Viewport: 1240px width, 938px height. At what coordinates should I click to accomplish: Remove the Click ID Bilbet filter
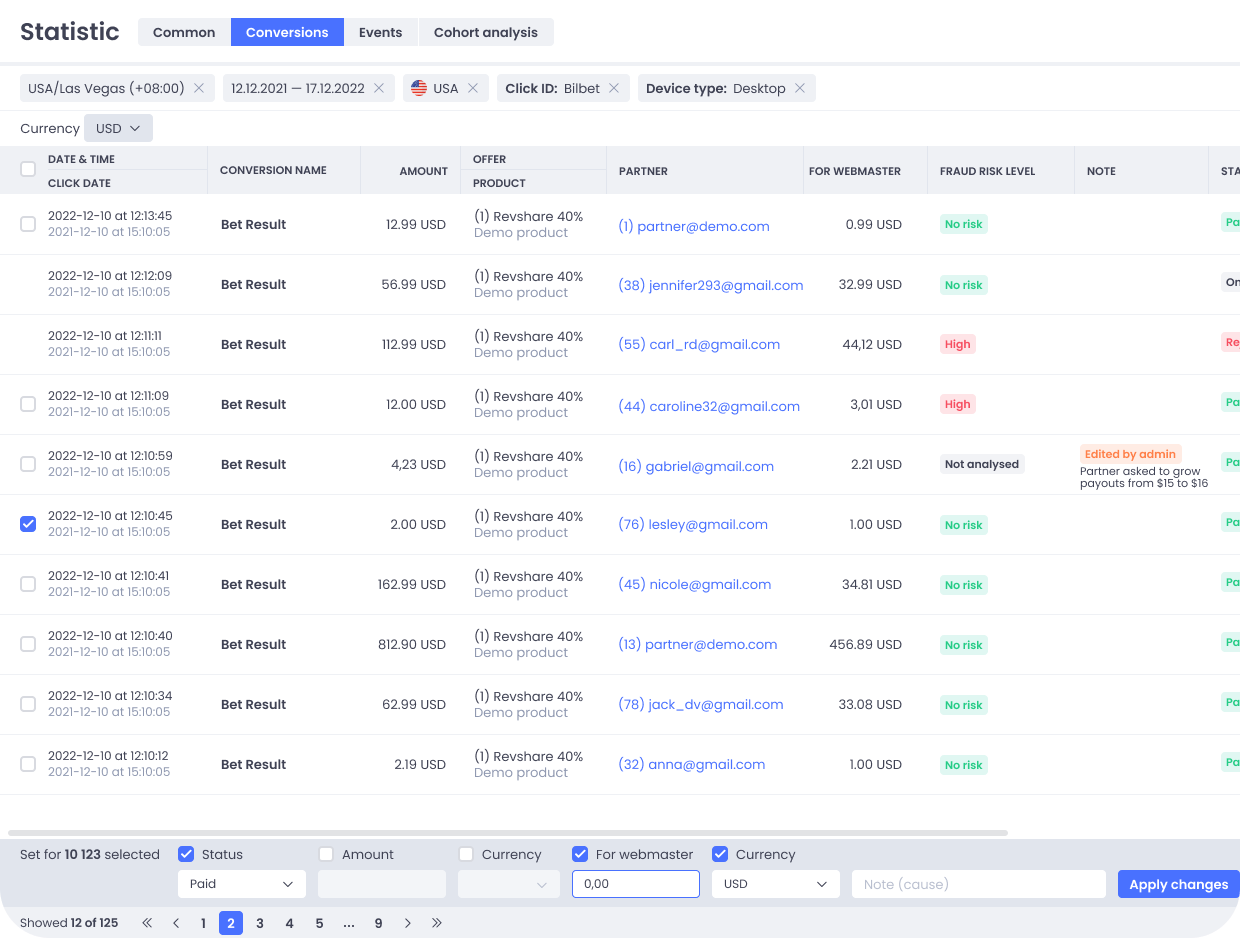pyautogui.click(x=614, y=88)
